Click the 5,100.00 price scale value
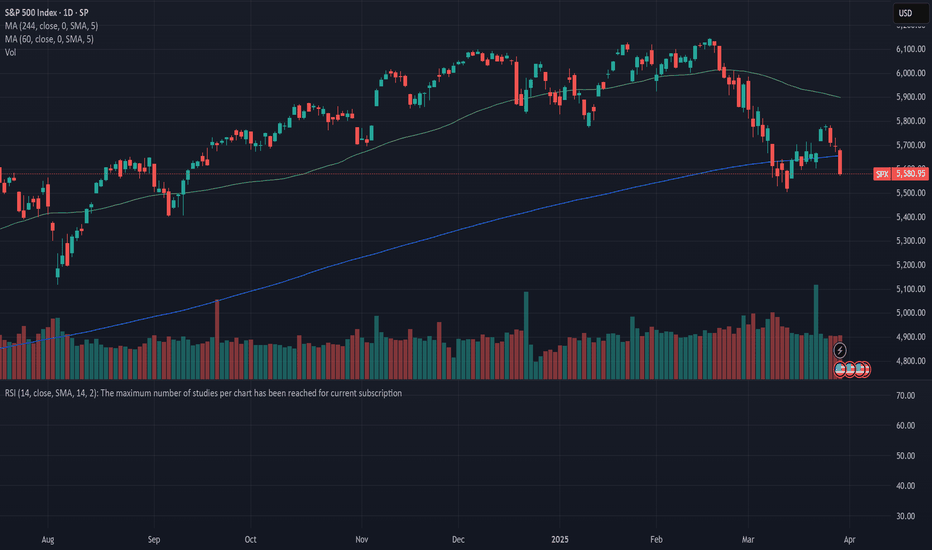Image resolution: width=932 pixels, height=550 pixels. pyautogui.click(x=911, y=289)
